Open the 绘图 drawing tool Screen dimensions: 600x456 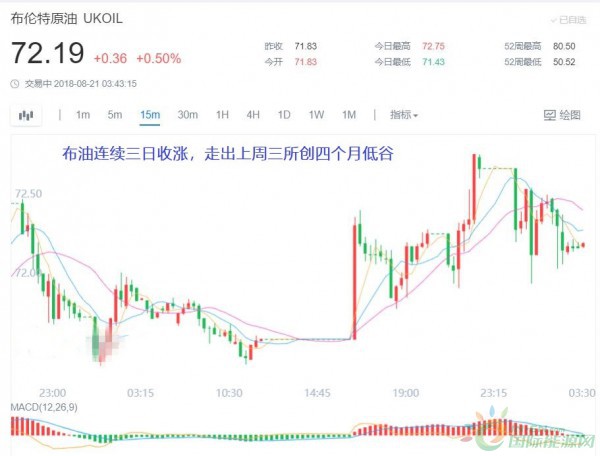(562, 115)
